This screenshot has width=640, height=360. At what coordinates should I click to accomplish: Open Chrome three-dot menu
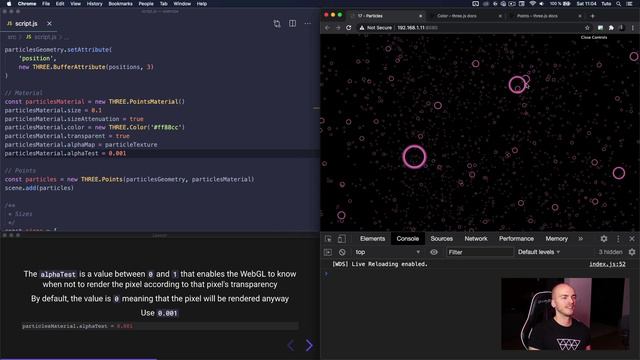click(633, 28)
